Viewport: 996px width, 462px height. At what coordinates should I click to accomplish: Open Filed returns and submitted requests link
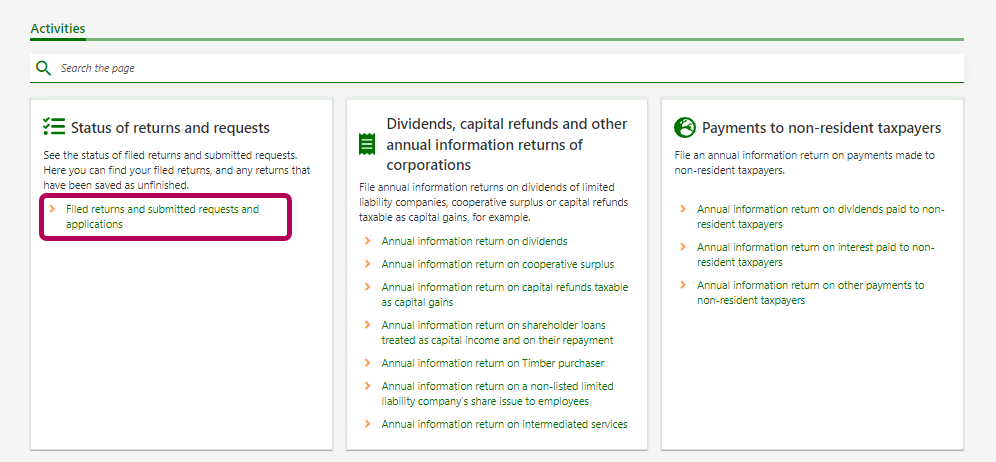[162, 217]
